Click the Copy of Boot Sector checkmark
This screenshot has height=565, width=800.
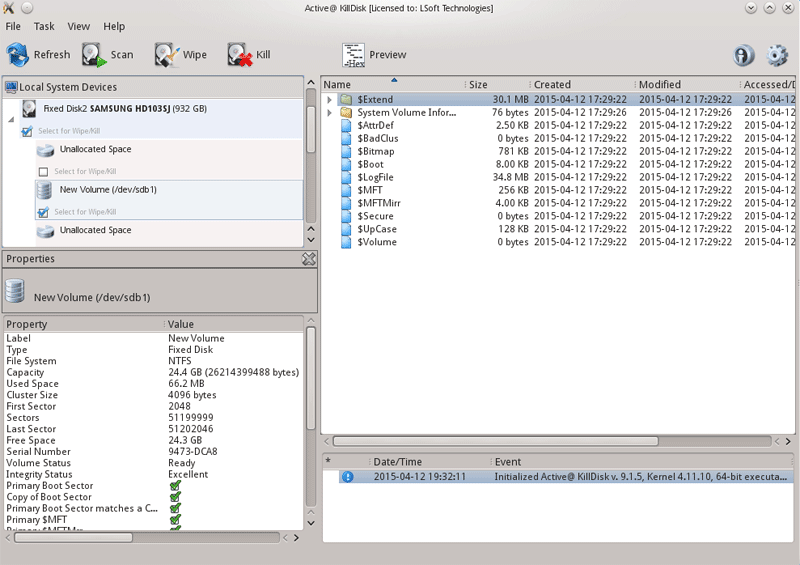point(175,497)
